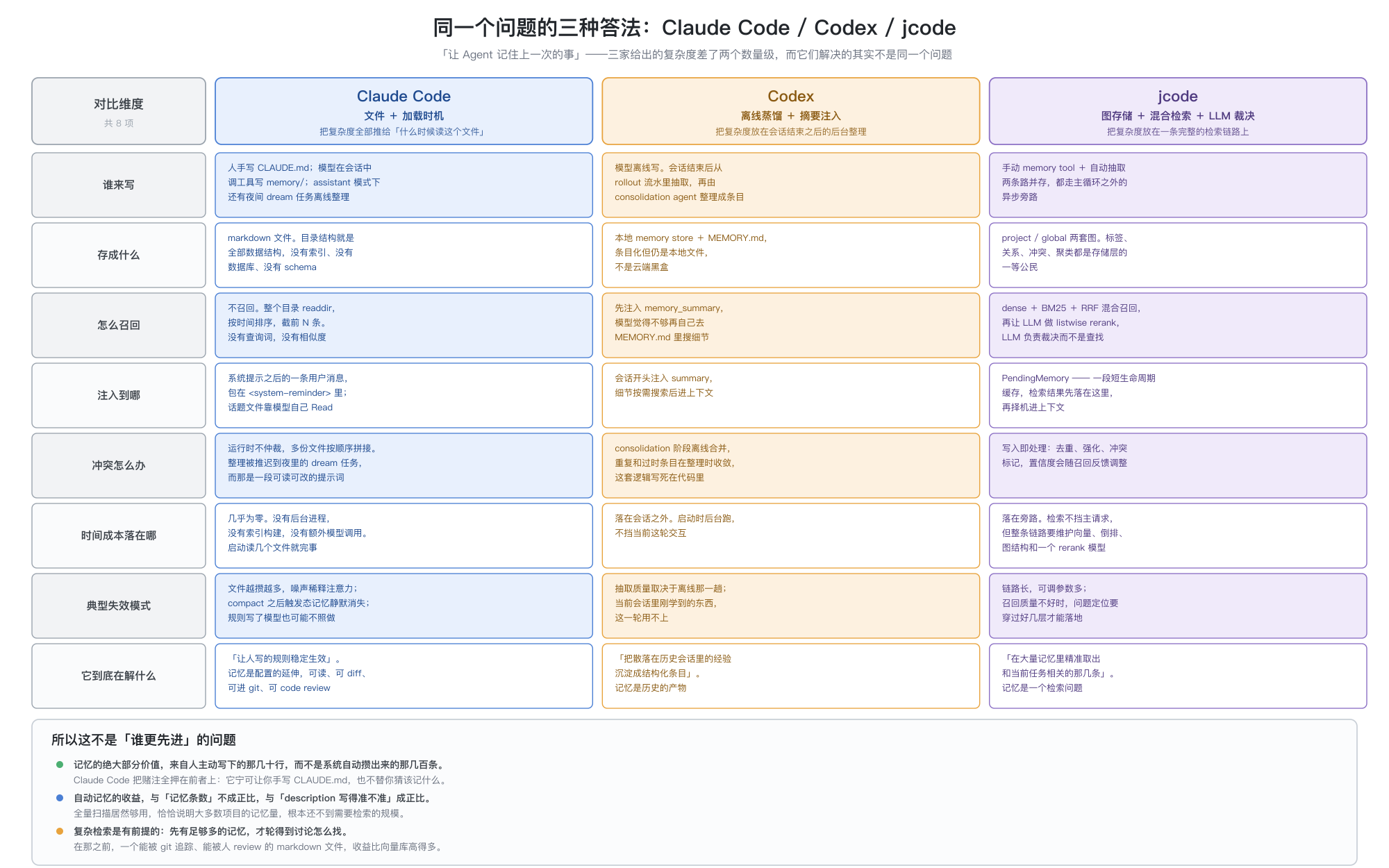Click the cell starting 运行时不仲裁
The width and height of the screenshot is (1389, 868).
404,465
